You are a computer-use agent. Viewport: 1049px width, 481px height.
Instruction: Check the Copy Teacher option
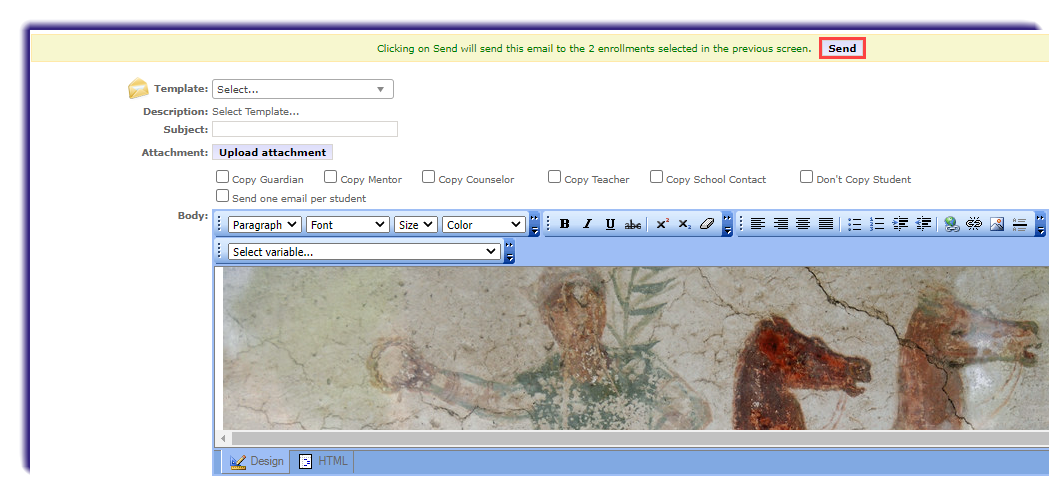(x=554, y=177)
